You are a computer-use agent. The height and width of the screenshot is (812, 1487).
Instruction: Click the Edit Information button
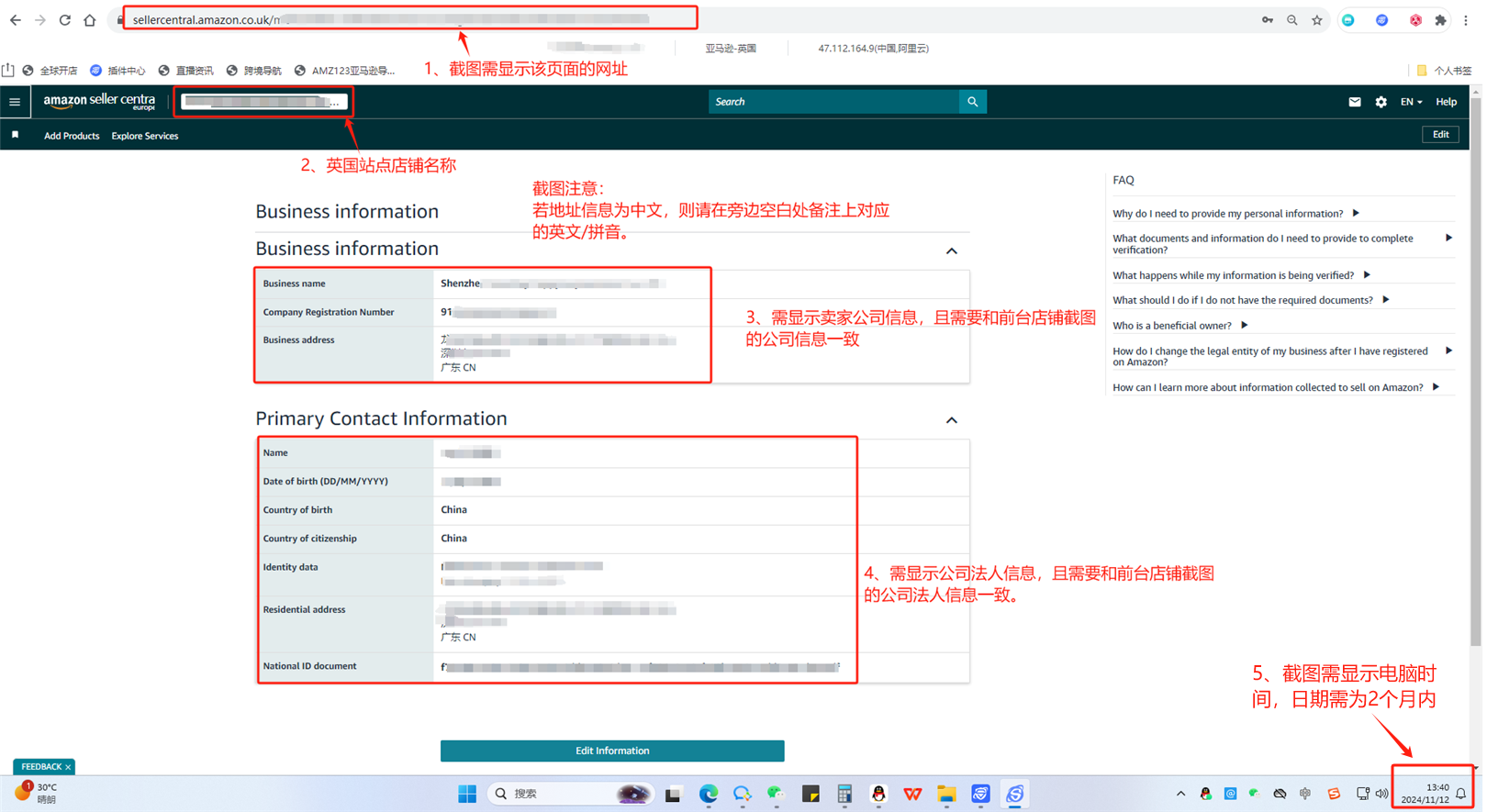(x=611, y=751)
